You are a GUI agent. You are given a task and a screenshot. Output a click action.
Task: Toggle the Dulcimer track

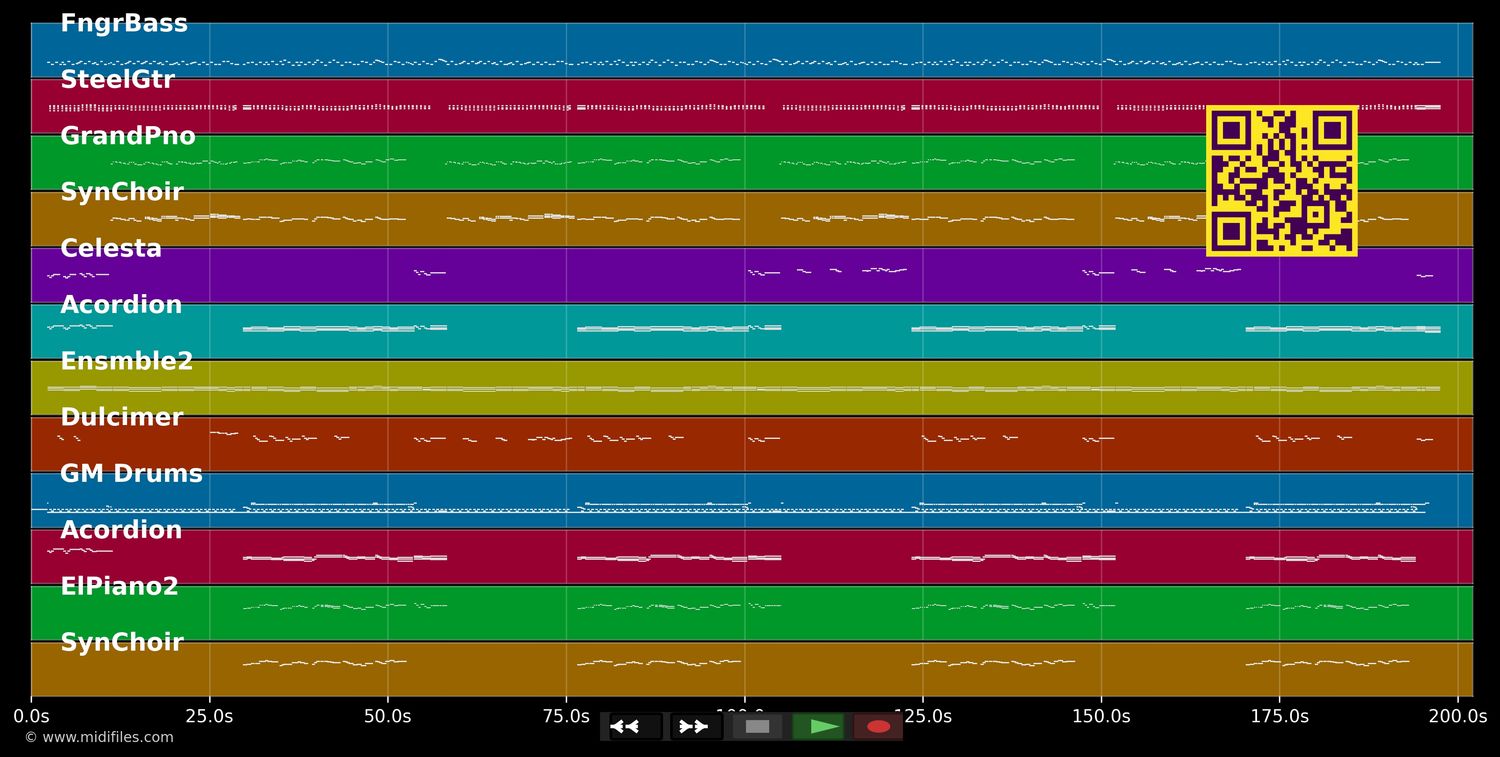pos(121,416)
